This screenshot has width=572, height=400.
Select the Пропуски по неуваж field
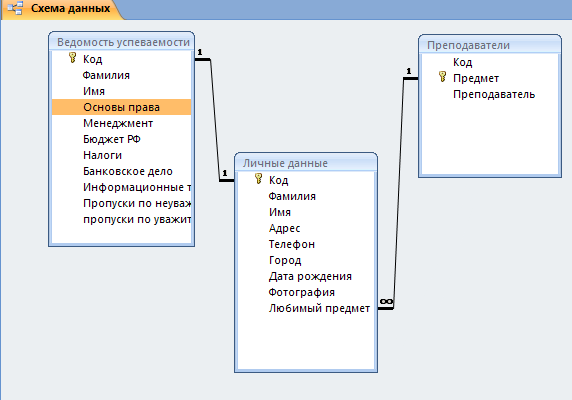(121, 203)
